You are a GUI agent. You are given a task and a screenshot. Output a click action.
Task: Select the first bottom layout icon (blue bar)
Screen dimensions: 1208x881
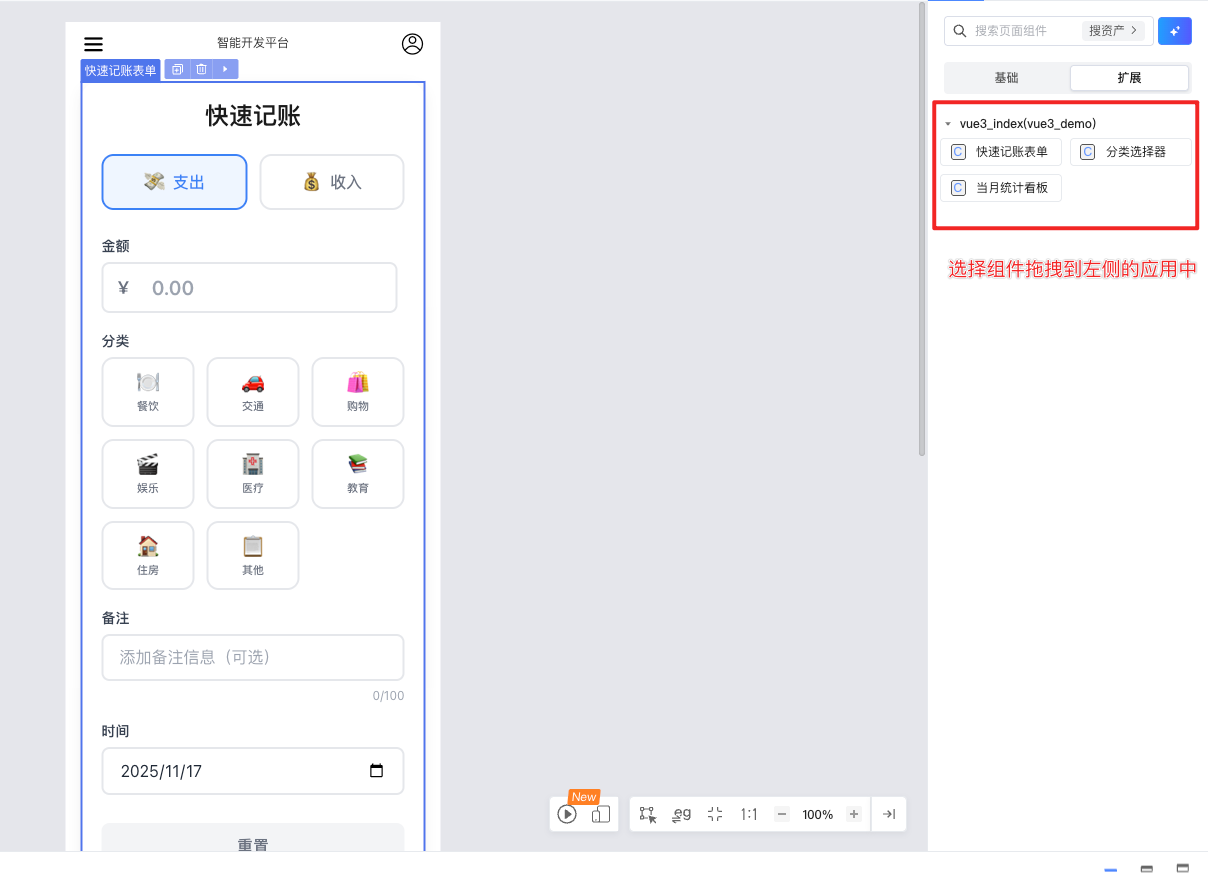point(1110,868)
